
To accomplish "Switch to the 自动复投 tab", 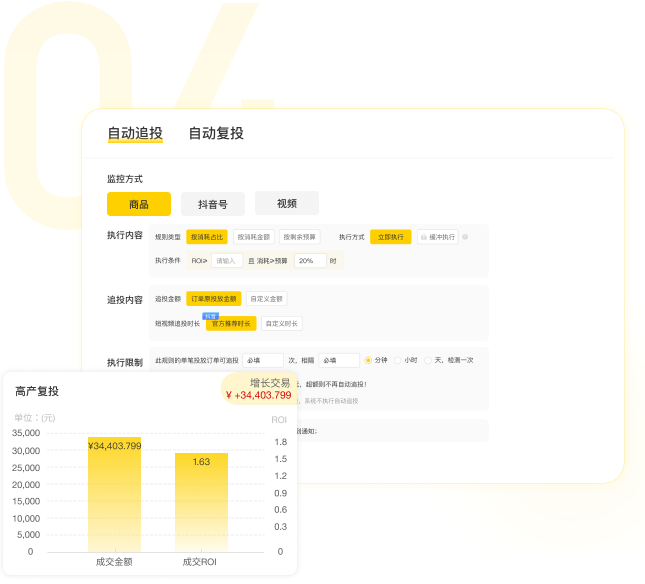I will [x=216, y=133].
